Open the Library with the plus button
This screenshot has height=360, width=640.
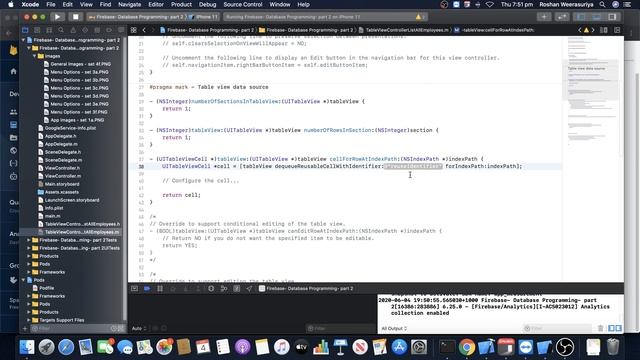(544, 17)
